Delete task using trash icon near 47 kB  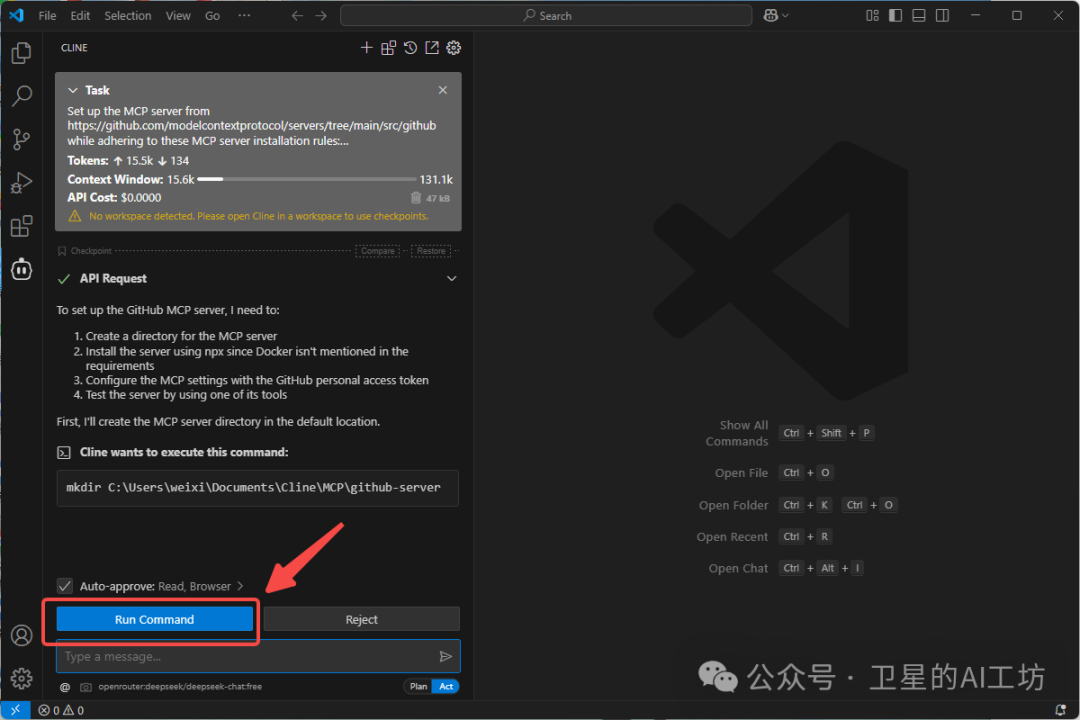(x=416, y=198)
